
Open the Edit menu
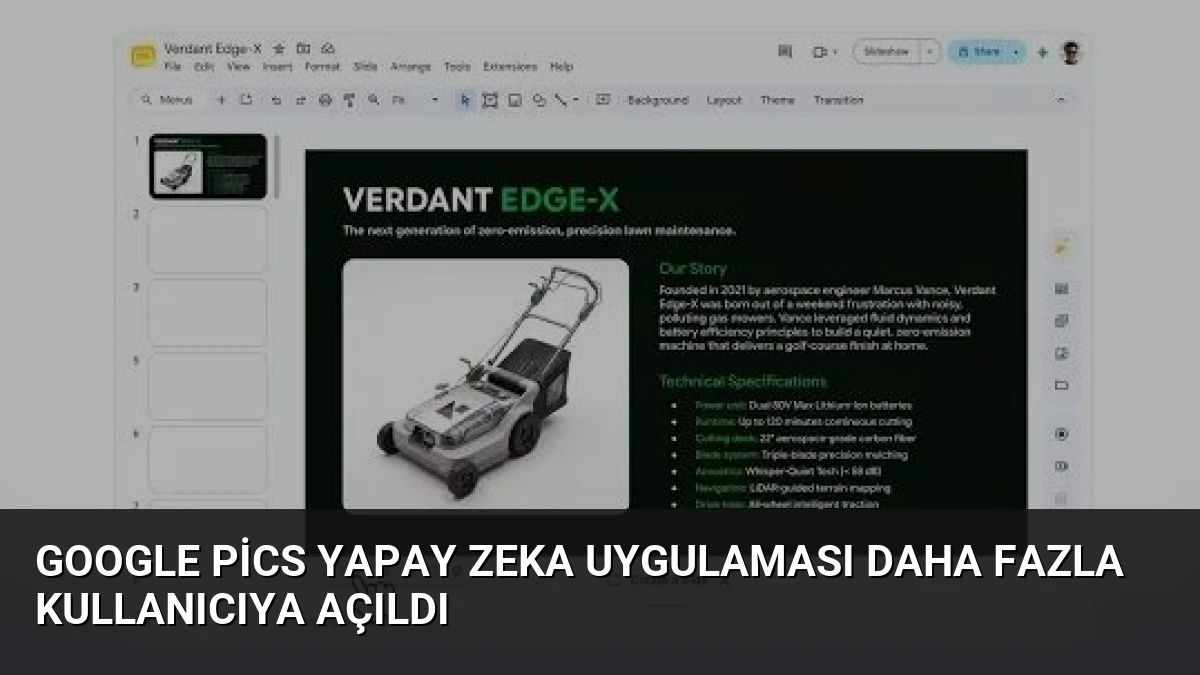pos(204,67)
